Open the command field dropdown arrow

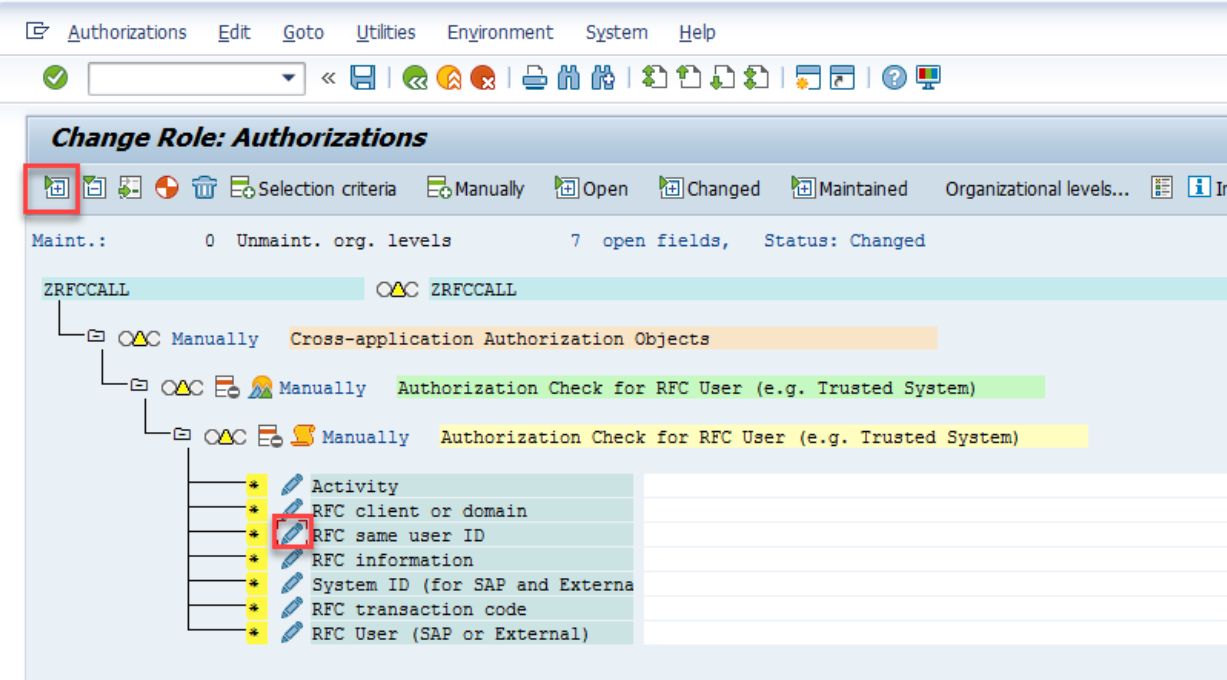(290, 77)
